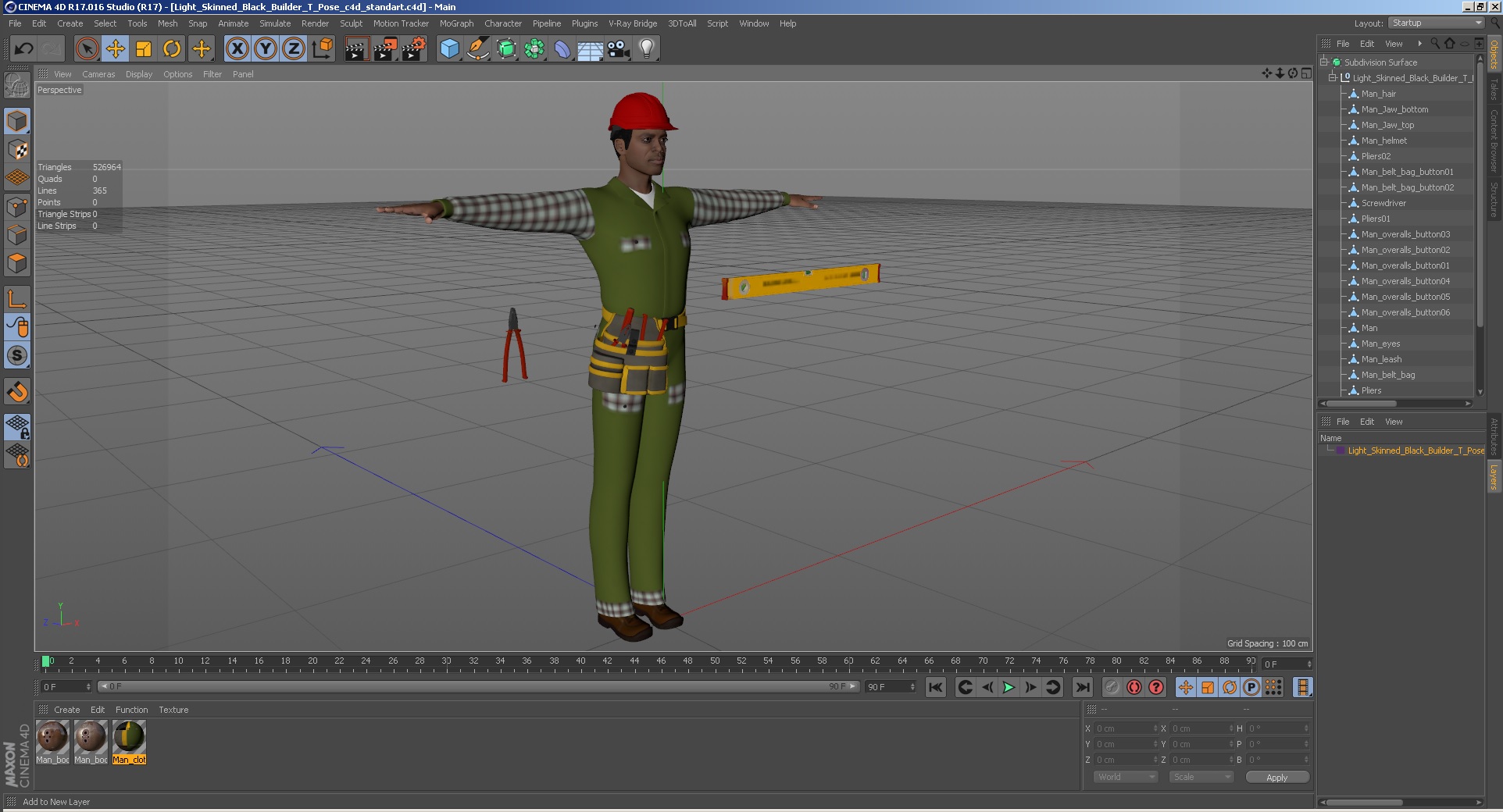Open the Structure side tab
Screen dimensions: 1503x812
pos(1493,200)
